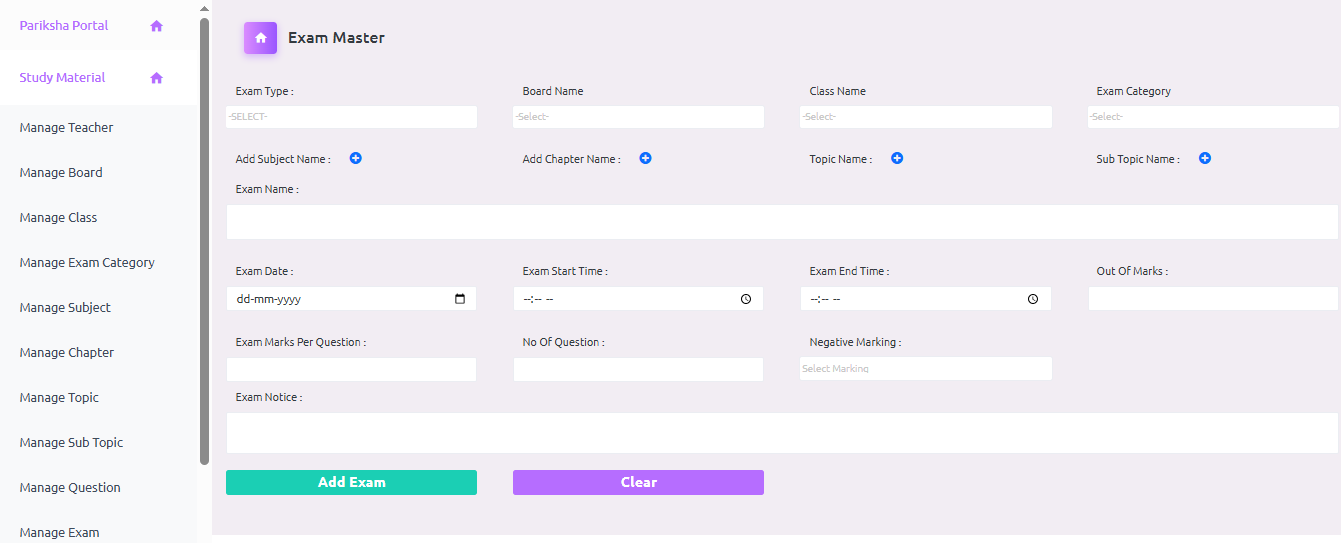This screenshot has height=543, width=1341.
Task: Open Manage Teacher in sidebar
Action: [66, 128]
